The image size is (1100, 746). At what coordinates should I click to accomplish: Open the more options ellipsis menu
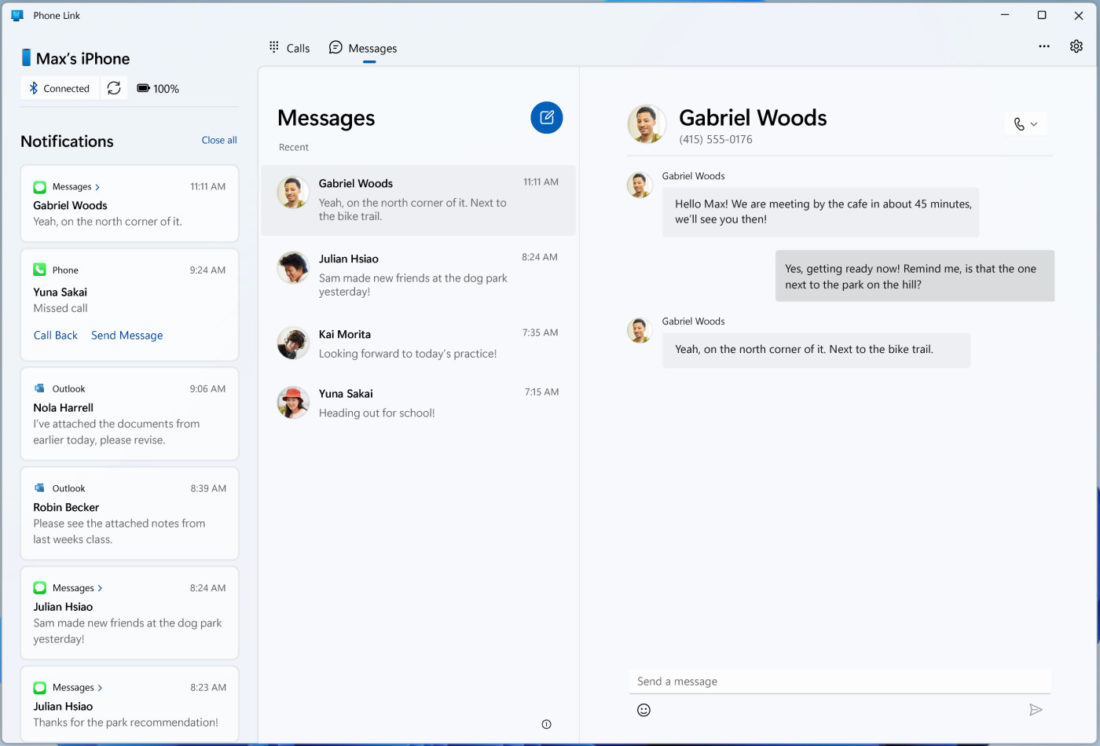[1044, 46]
